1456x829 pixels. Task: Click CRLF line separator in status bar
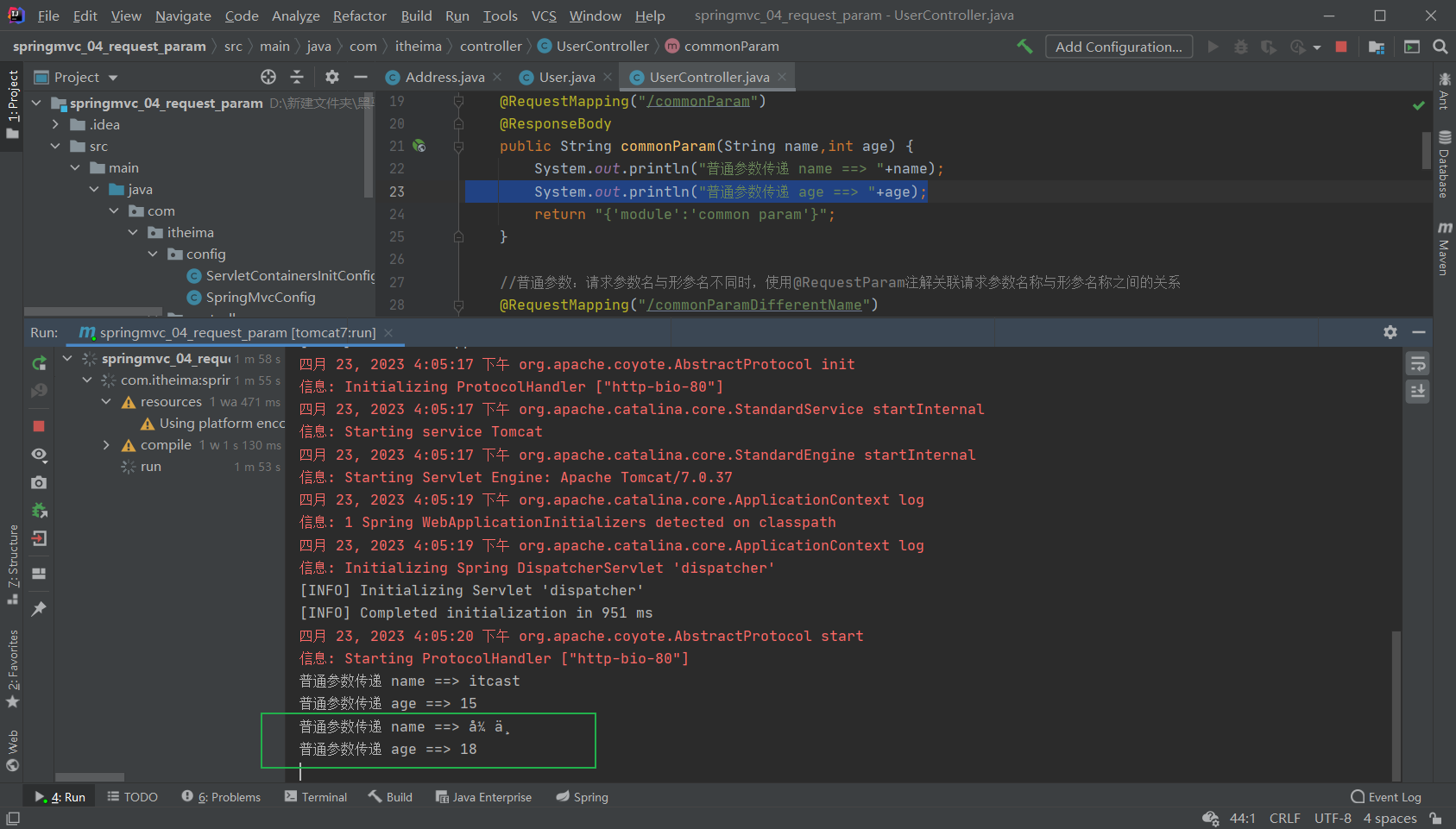click(x=1285, y=819)
